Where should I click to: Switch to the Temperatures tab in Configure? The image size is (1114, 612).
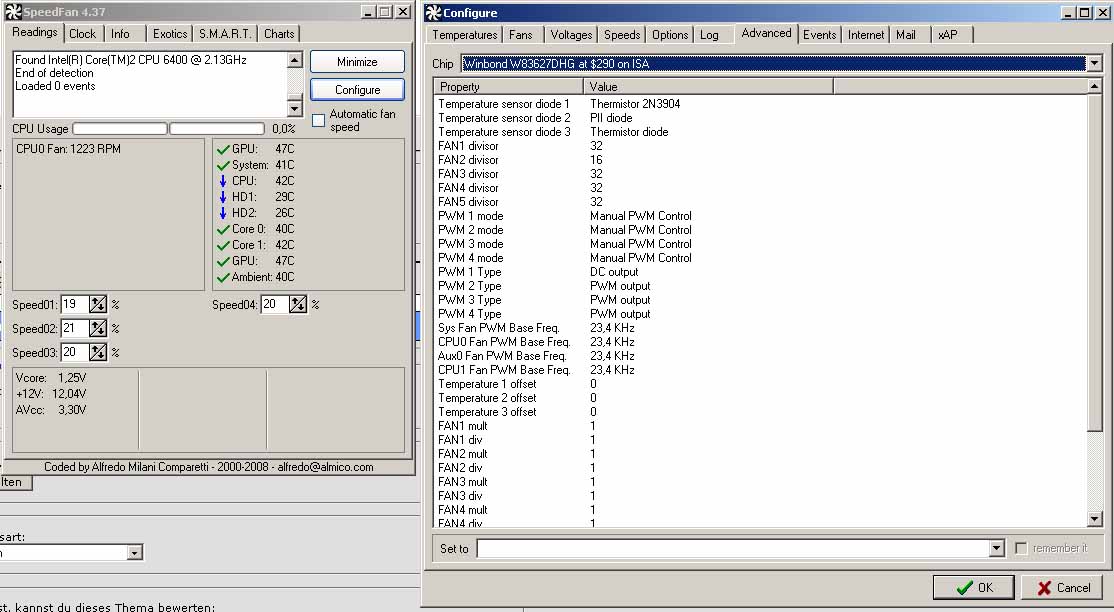click(465, 35)
